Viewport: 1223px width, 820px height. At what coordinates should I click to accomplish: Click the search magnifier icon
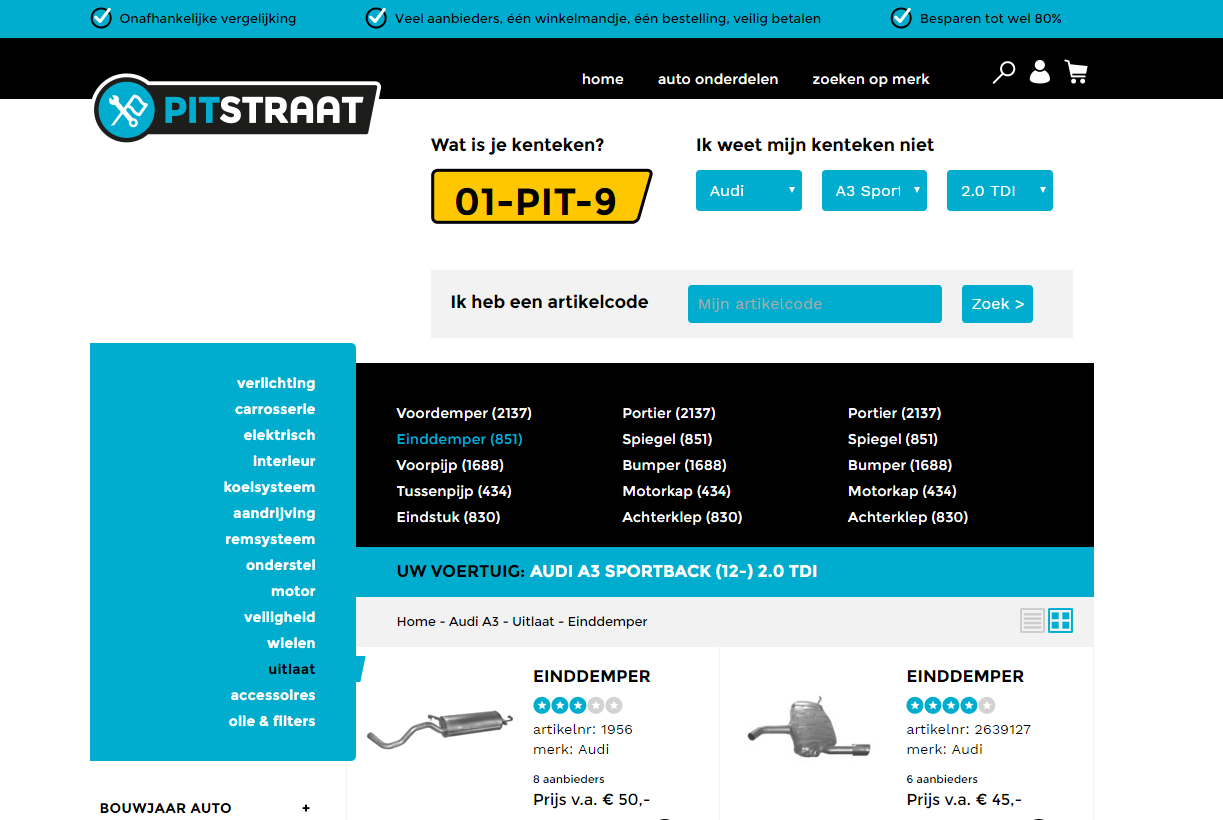(1003, 73)
